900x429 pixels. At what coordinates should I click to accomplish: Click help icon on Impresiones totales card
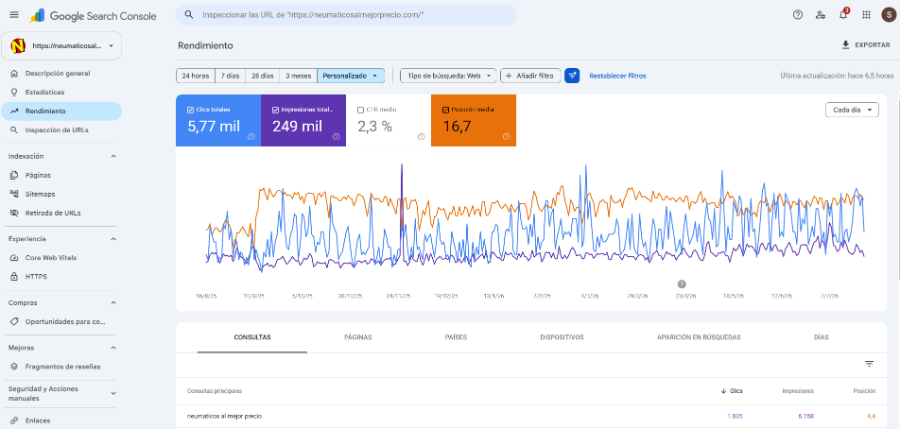336,137
